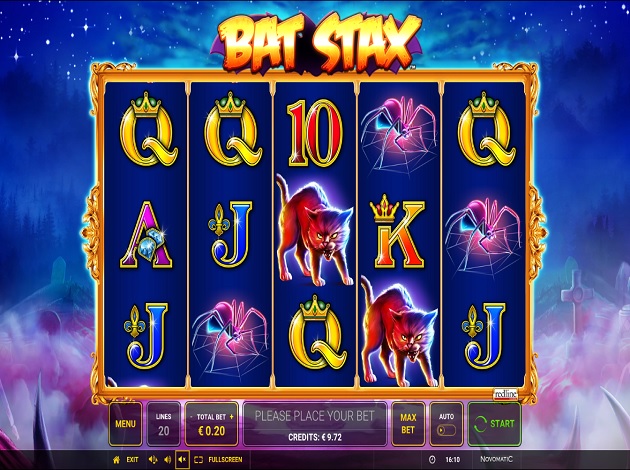Click the MAX BET button
630x470 pixels.
pos(408,424)
